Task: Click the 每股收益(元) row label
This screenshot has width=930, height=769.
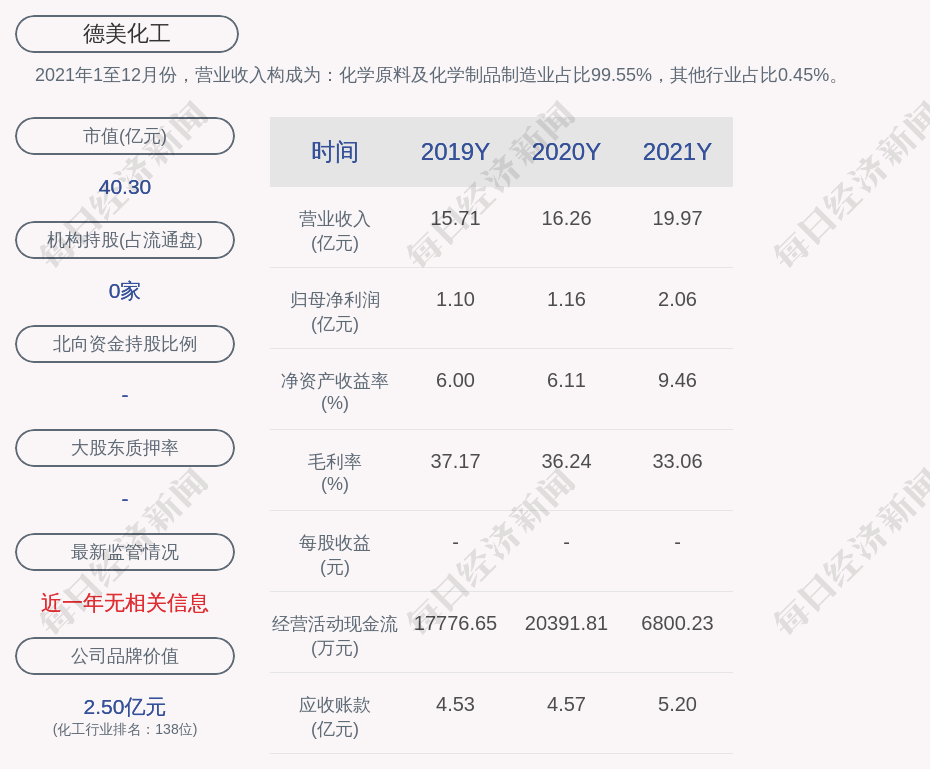Action: [335, 555]
